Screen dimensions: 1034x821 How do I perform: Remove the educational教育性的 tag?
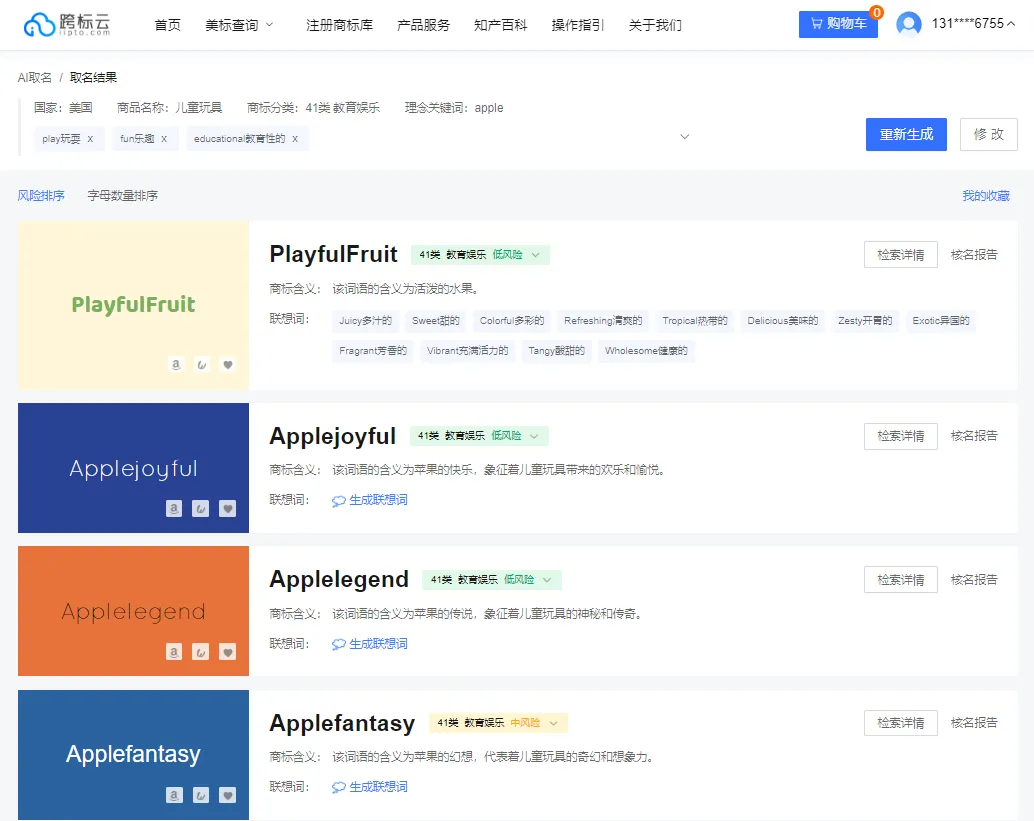(295, 139)
